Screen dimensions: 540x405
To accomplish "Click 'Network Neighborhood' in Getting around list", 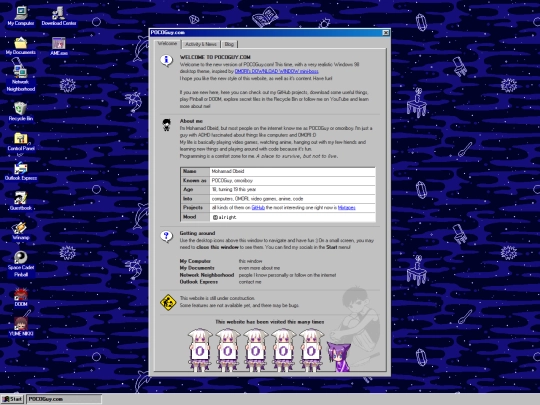I will coord(207,275).
